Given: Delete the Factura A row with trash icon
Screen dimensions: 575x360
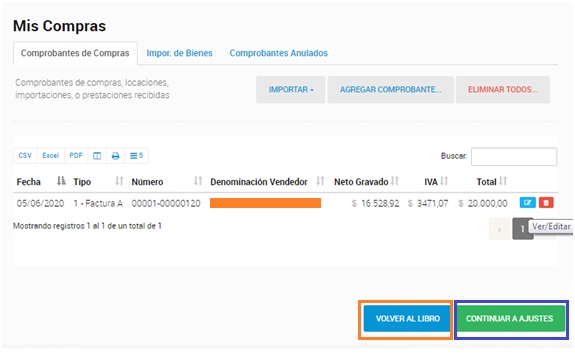Looking at the screenshot, I should point(546,203).
